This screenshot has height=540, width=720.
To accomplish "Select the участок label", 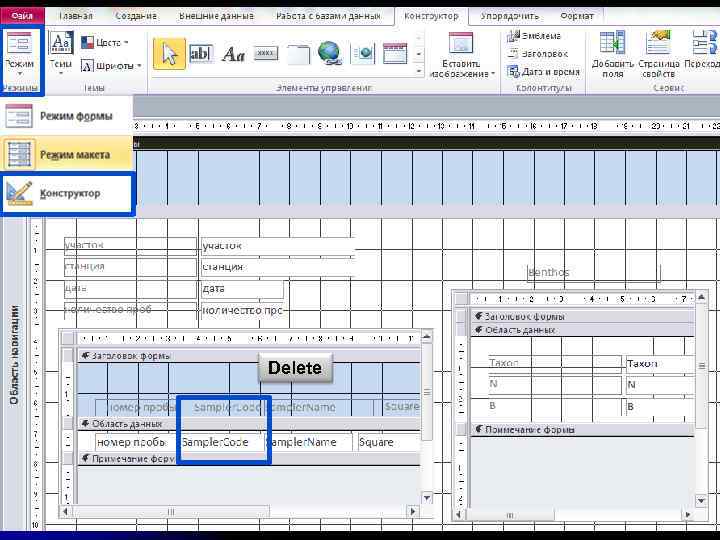I will click(130, 246).
